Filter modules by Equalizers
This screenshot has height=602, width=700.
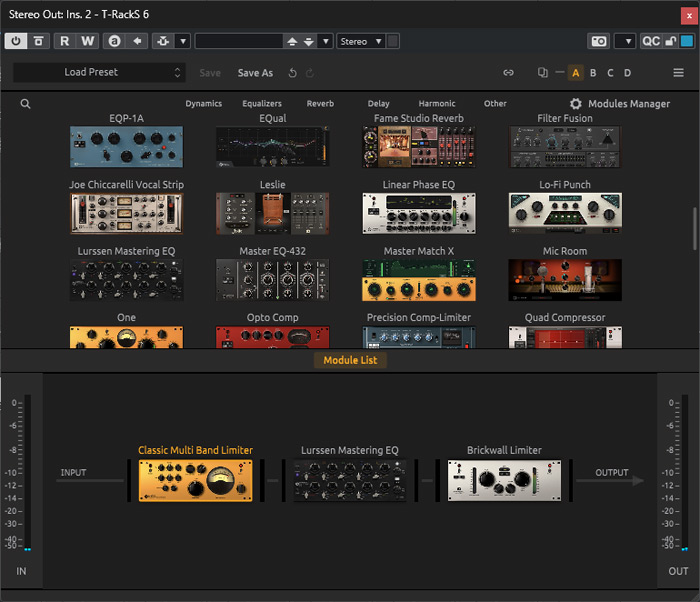coord(262,104)
